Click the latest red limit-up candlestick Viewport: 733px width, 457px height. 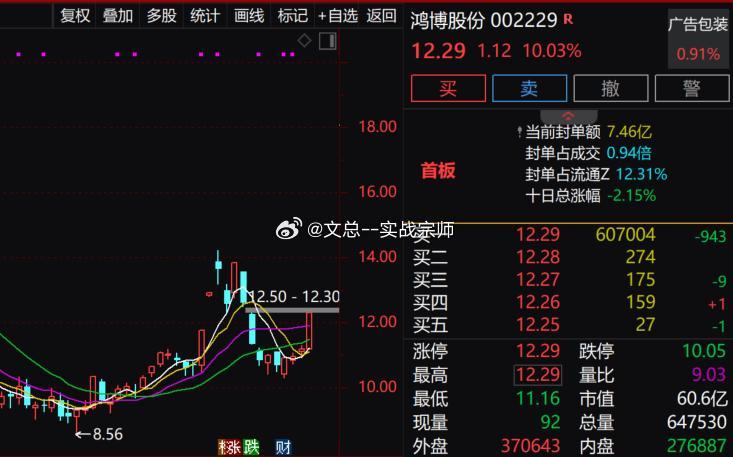[x=309, y=330]
